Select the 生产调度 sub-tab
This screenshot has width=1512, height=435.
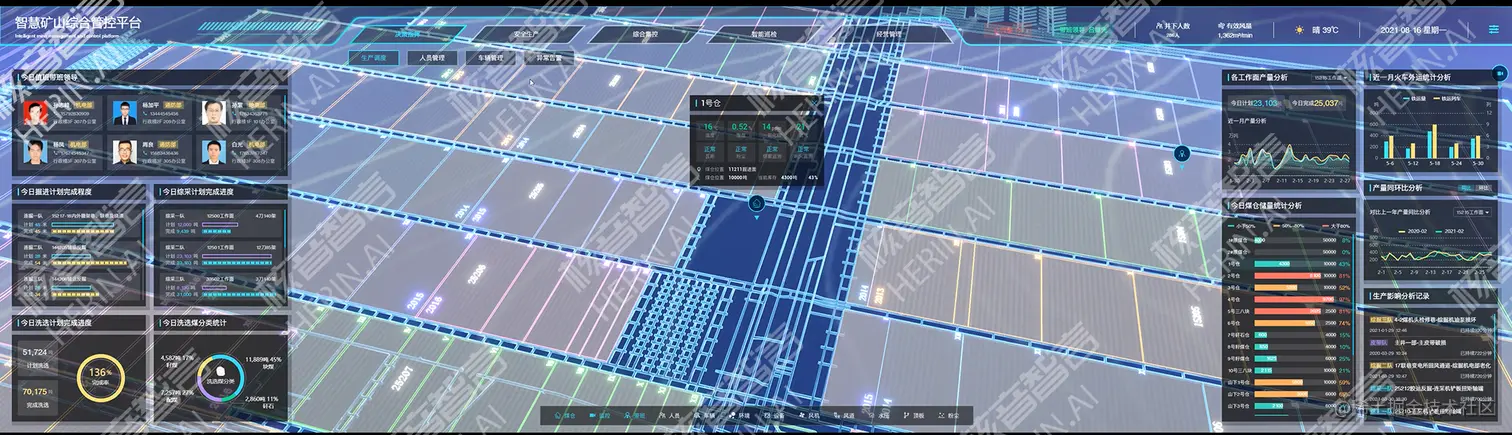[x=374, y=58]
